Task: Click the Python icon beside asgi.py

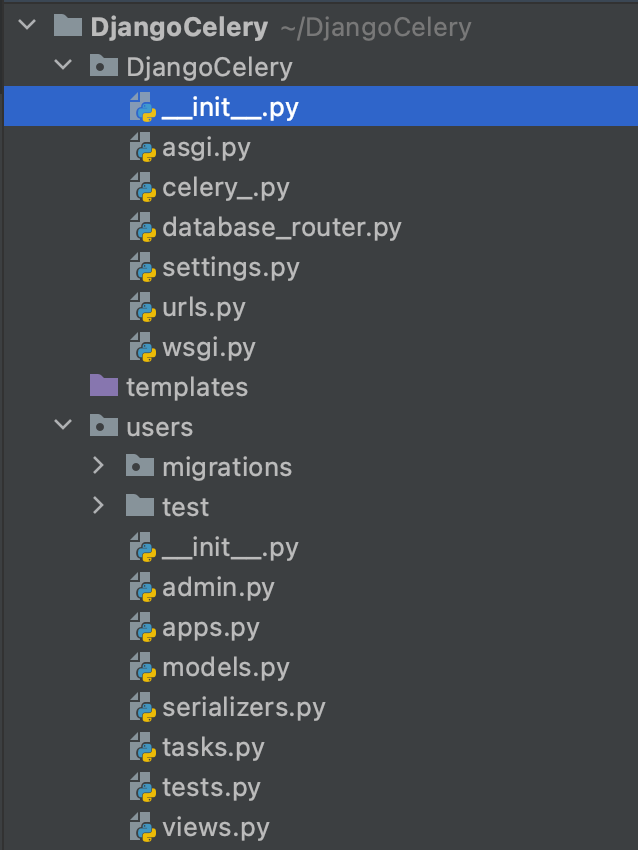Action: pos(144,148)
